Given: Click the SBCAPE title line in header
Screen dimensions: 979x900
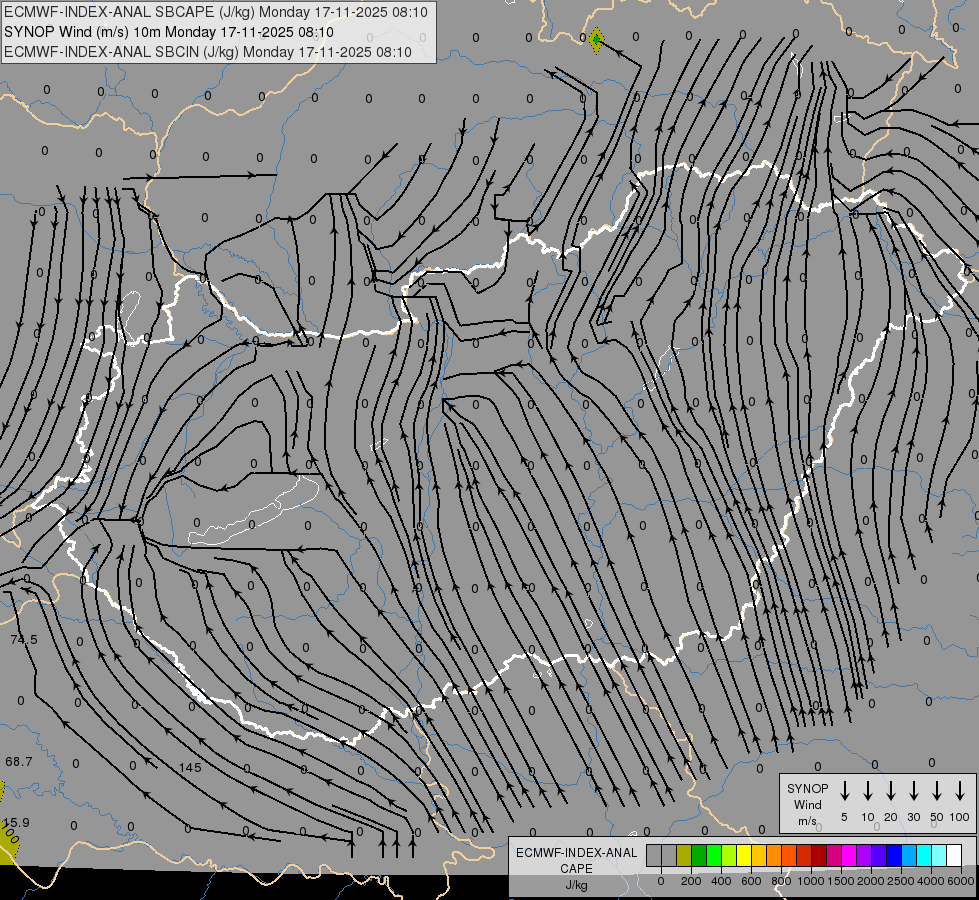Looking at the screenshot, I should (x=215, y=12).
